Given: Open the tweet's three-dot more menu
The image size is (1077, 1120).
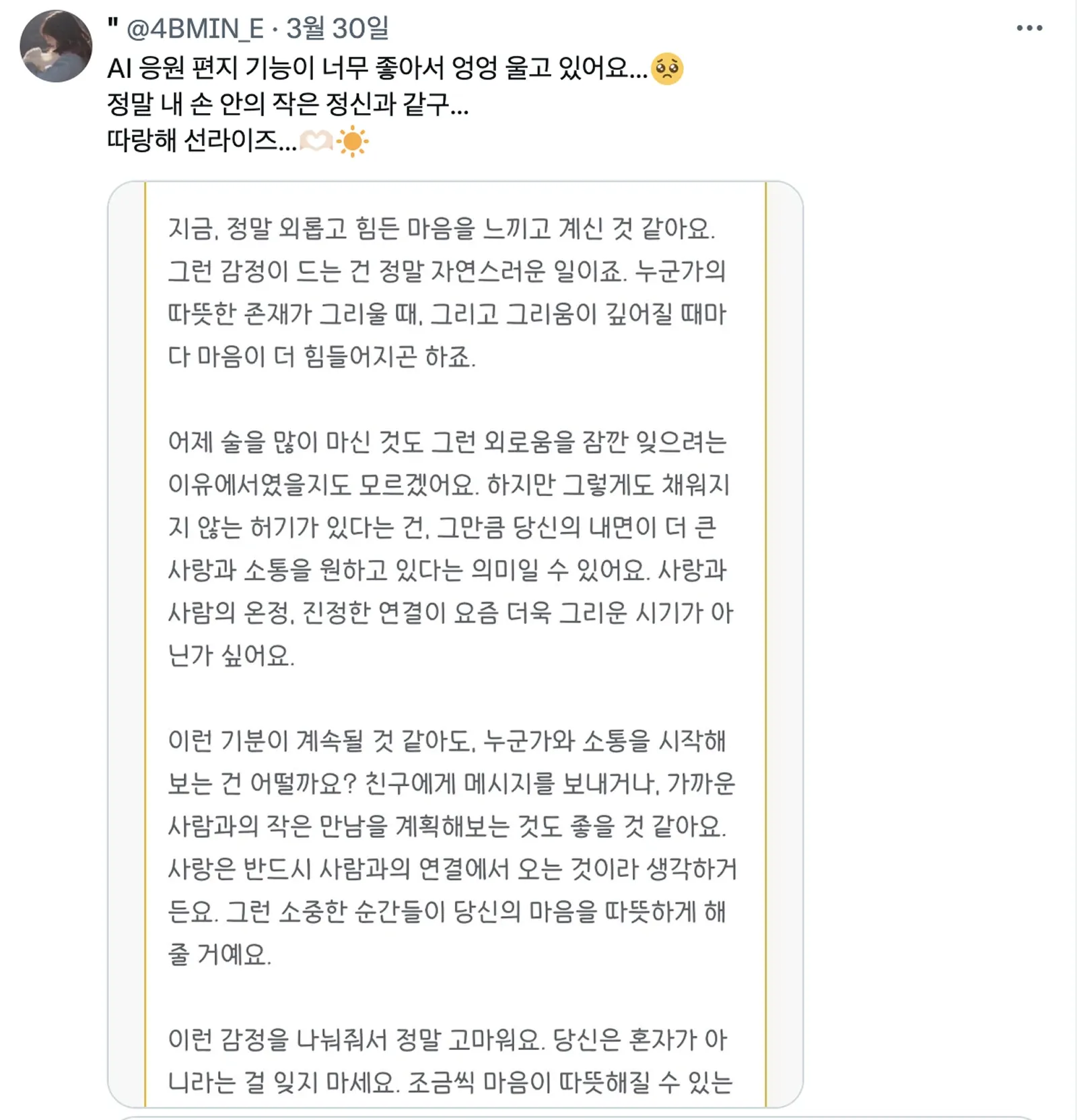Looking at the screenshot, I should 1029,28.
